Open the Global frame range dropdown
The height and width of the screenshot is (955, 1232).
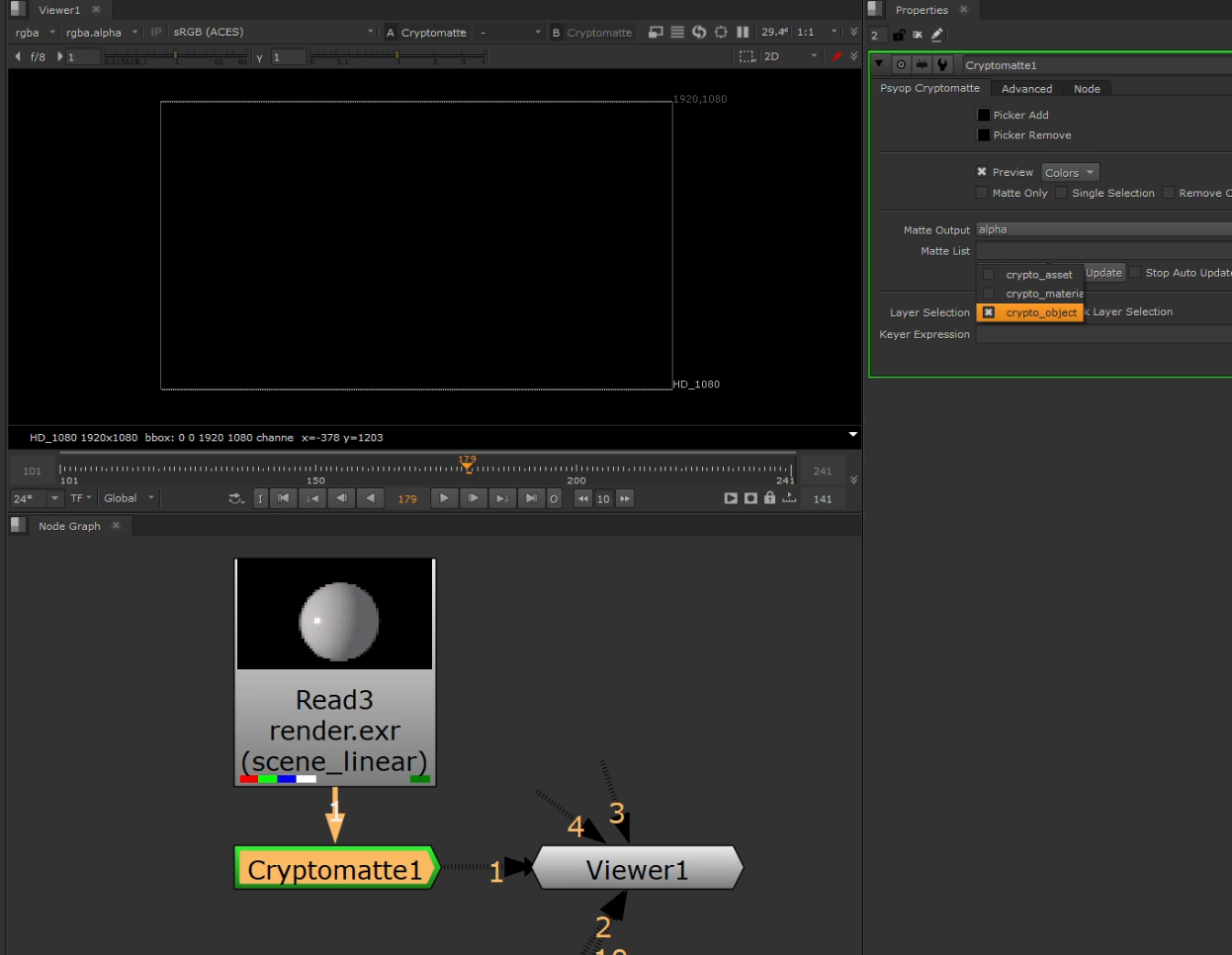click(x=129, y=498)
